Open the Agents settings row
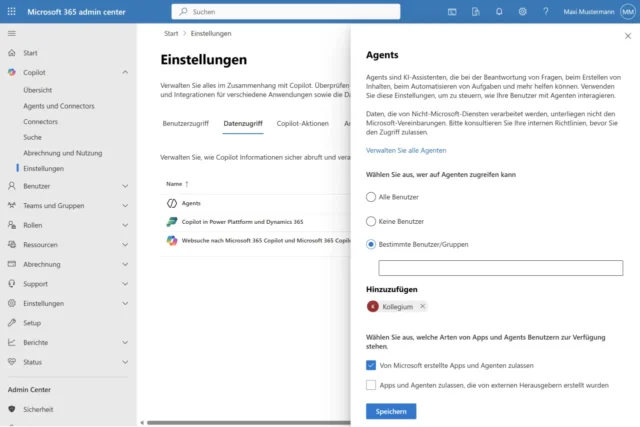 pos(256,203)
